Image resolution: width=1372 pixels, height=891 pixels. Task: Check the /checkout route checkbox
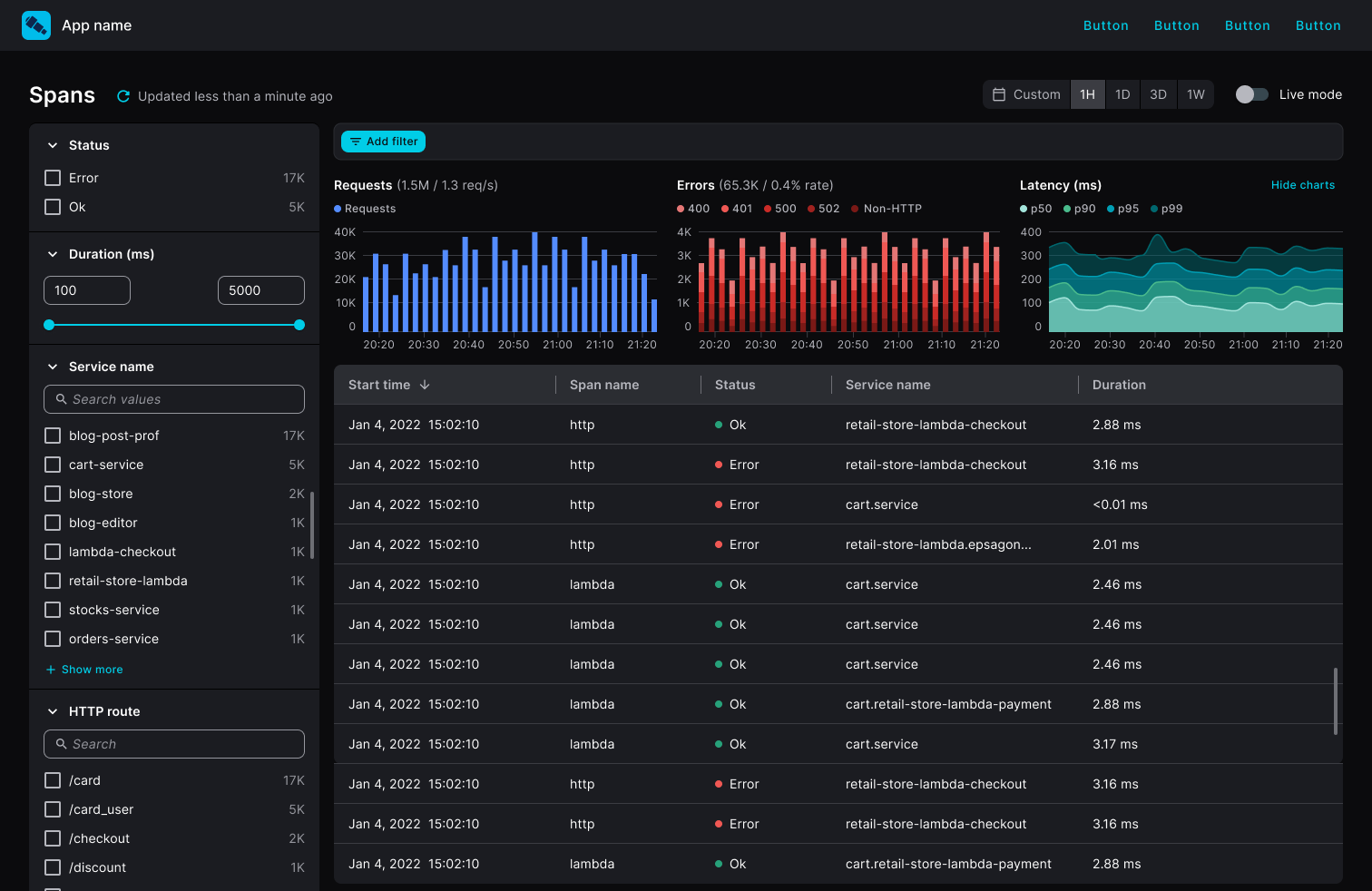point(53,838)
